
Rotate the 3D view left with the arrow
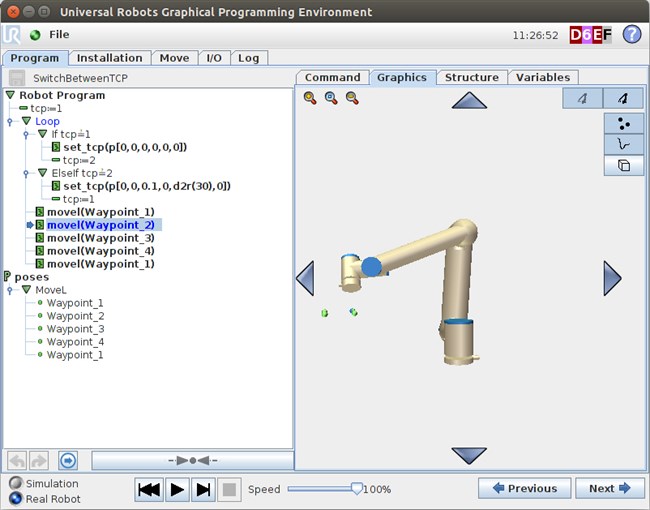click(305, 278)
